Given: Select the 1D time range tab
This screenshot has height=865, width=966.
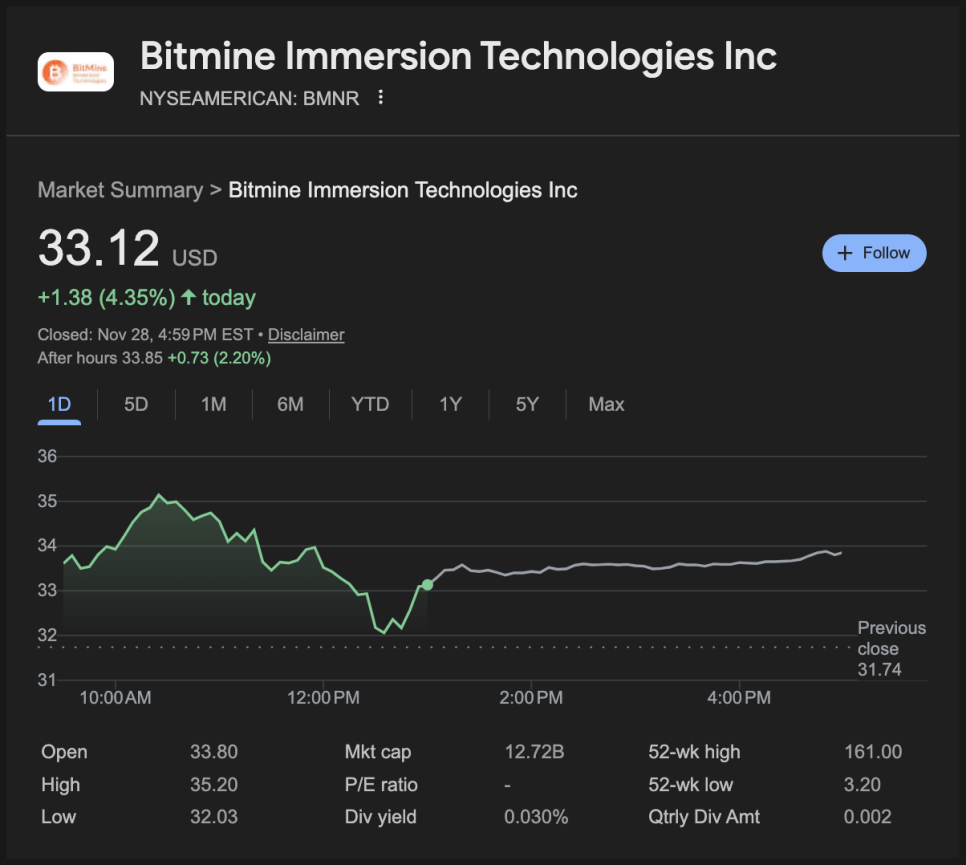Looking at the screenshot, I should point(60,405).
